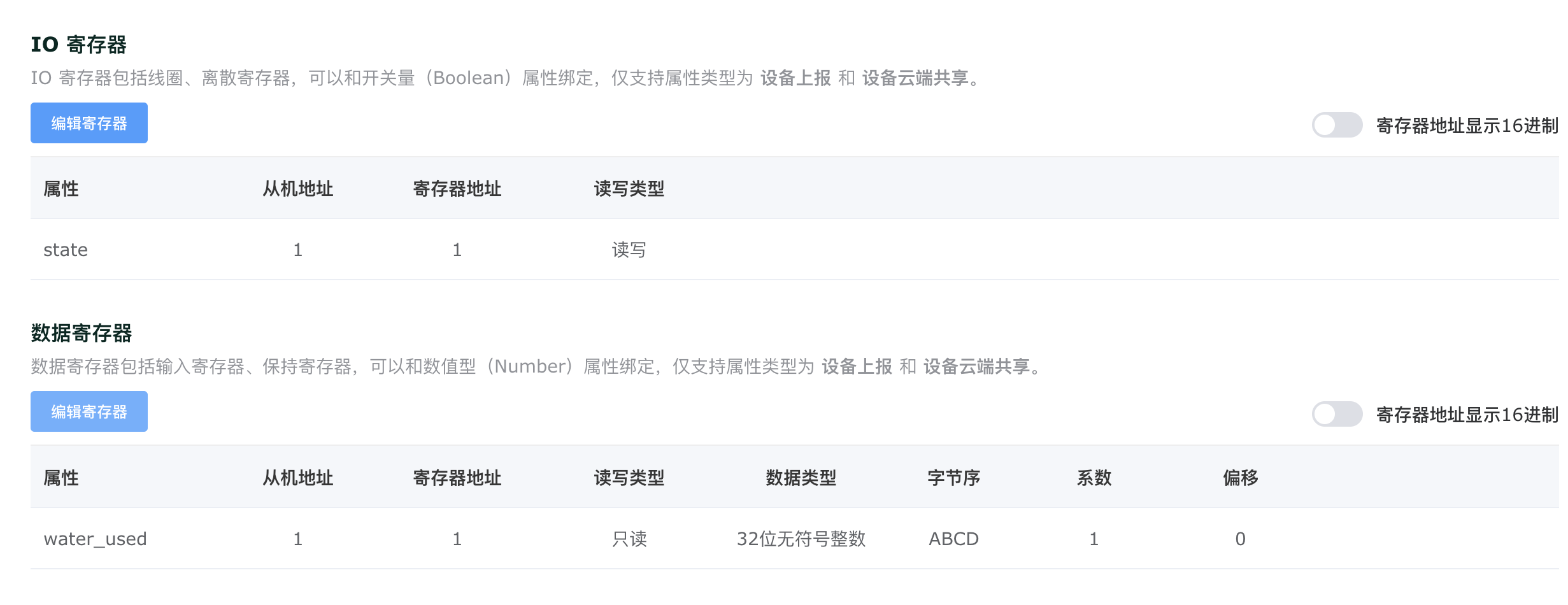Click the IO 寄存器 section title
The image size is (1568, 605).
[80, 45]
